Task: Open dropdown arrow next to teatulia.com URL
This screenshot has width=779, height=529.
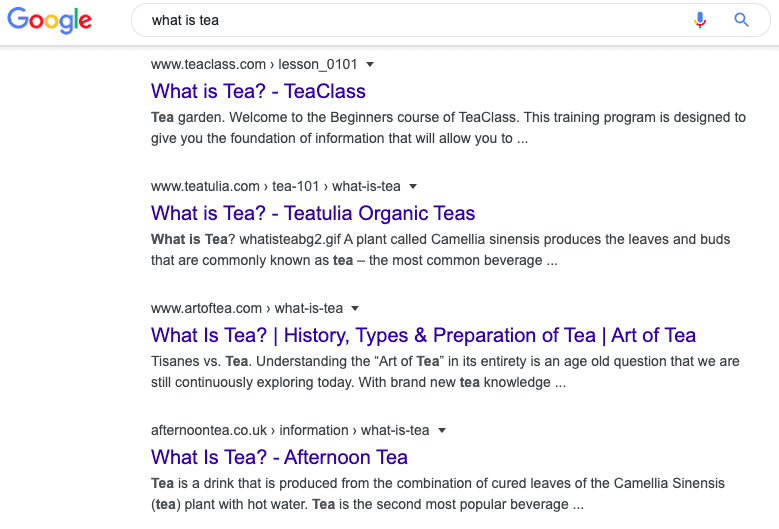Action: click(x=413, y=186)
